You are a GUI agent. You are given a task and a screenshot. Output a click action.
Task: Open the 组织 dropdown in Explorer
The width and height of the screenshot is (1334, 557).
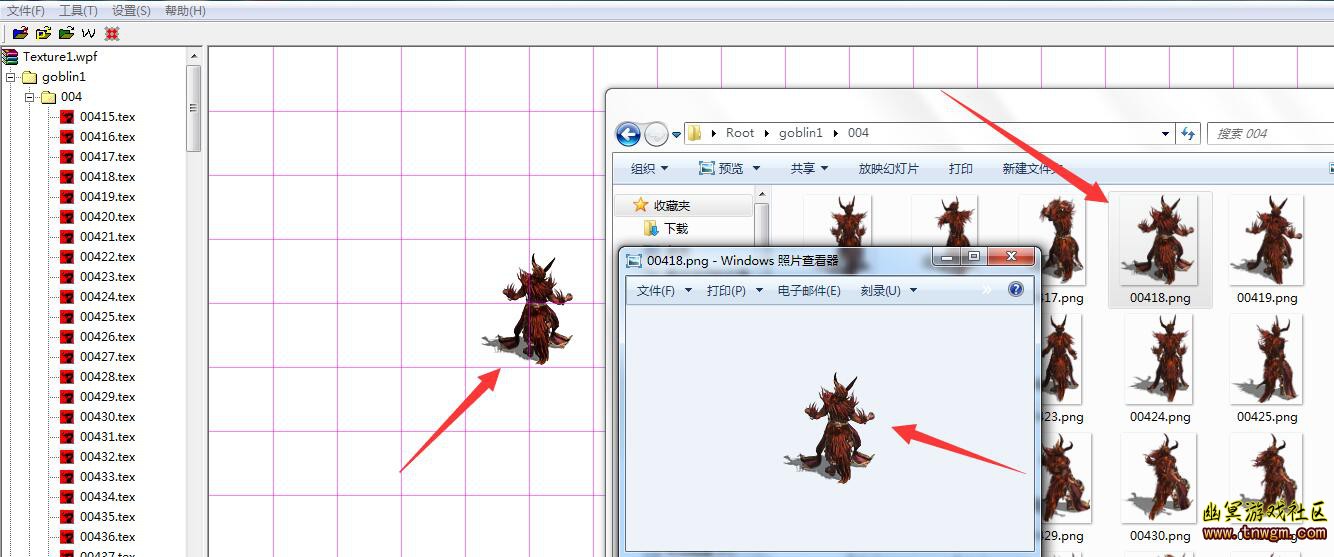(649, 168)
